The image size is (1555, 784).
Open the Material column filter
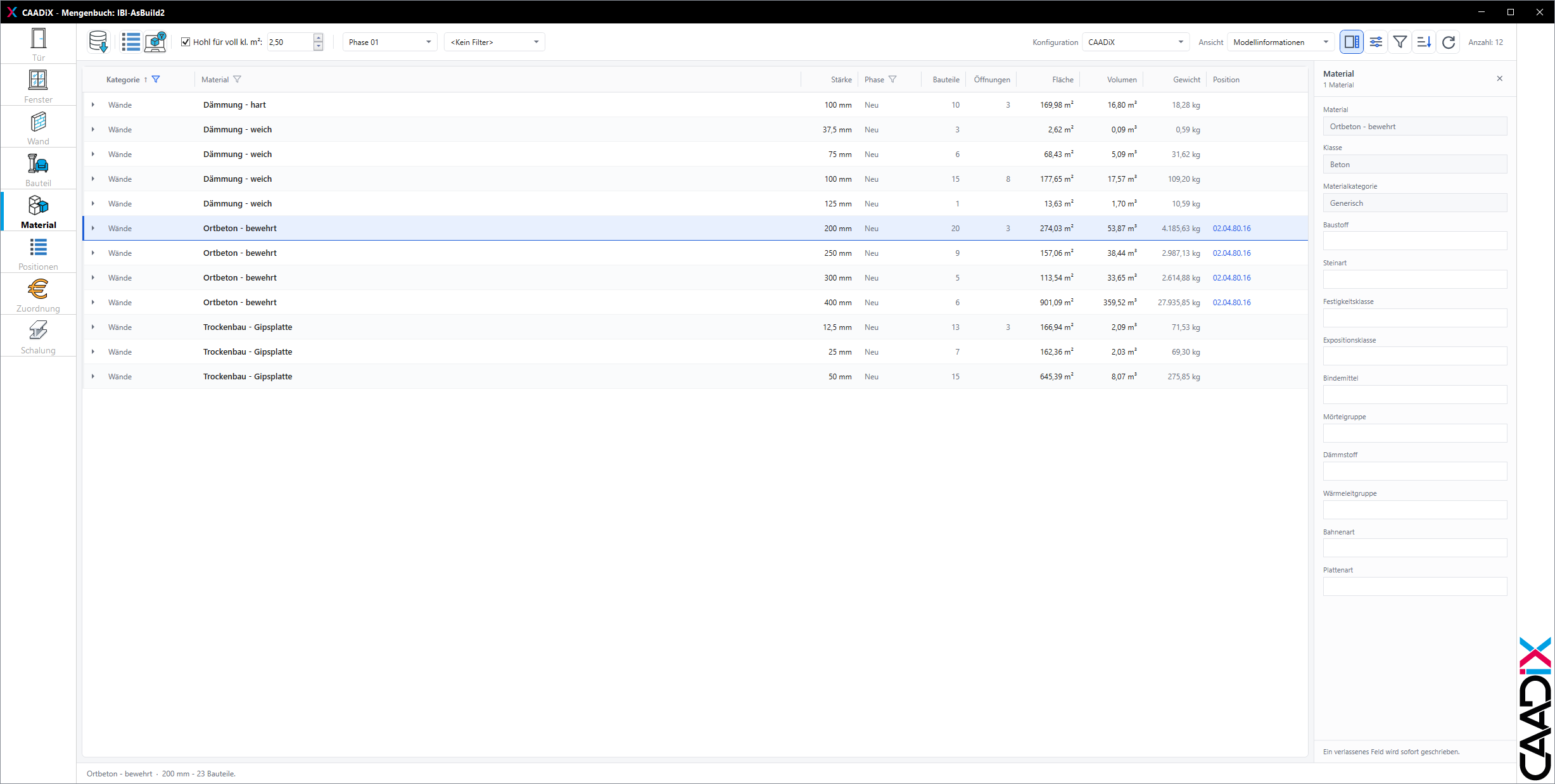[x=237, y=79]
